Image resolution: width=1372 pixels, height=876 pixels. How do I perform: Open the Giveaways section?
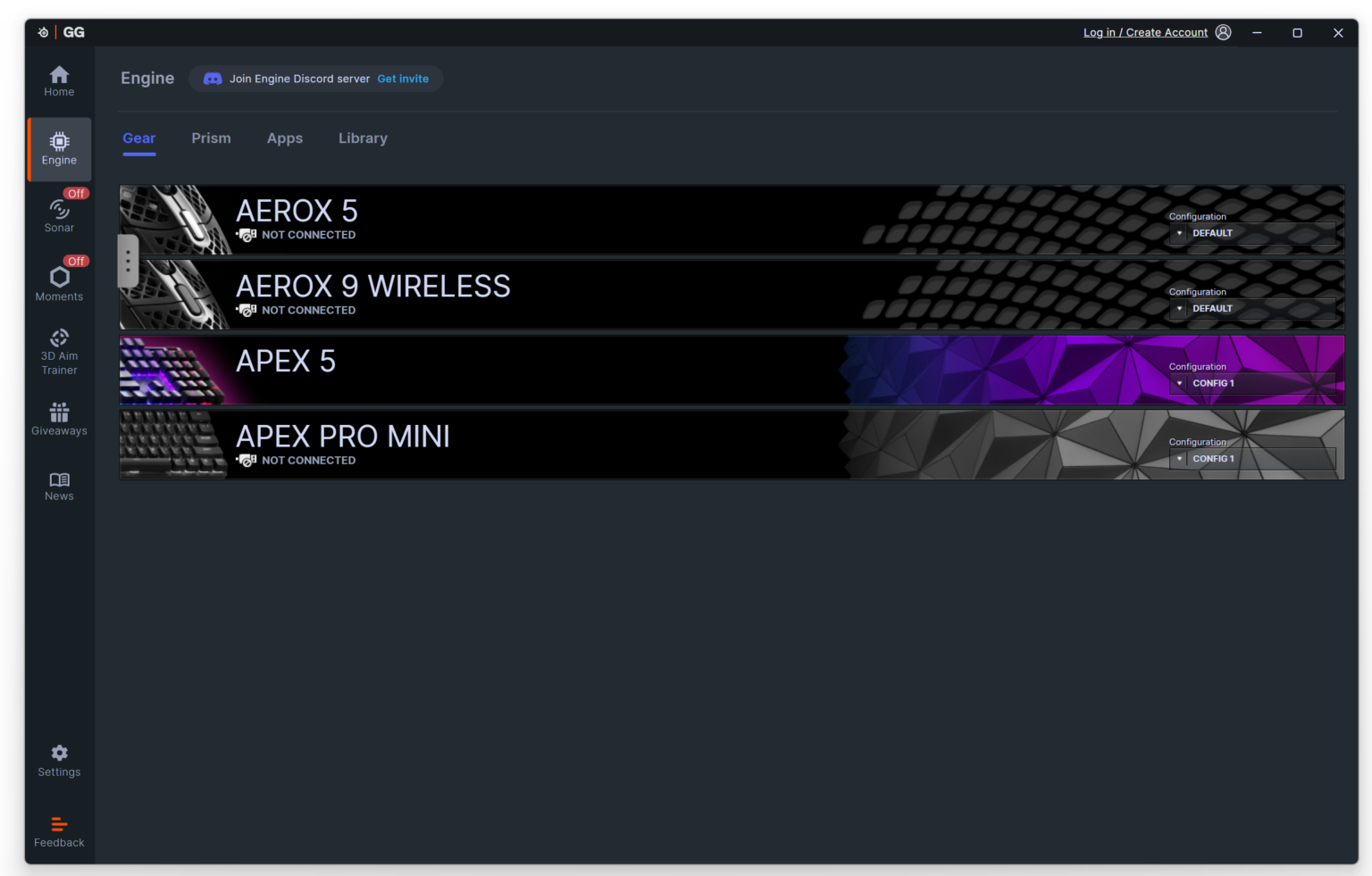(59, 418)
